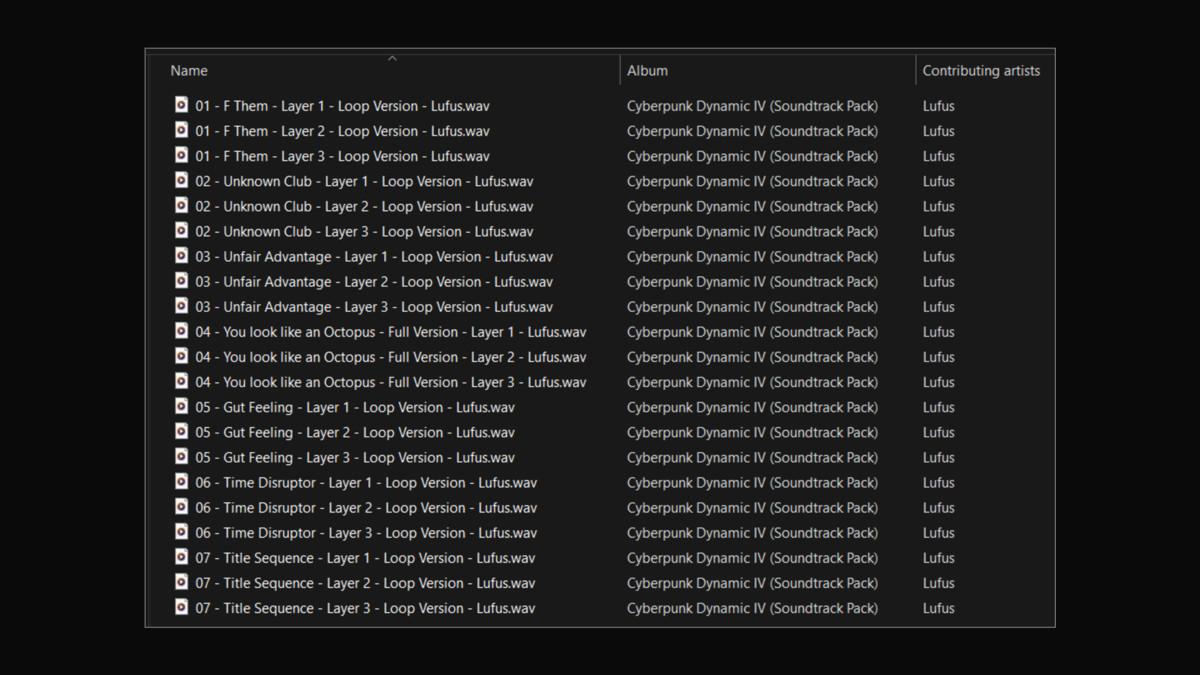The image size is (1200, 675).
Task: Select 02 - Unknown Club - Layer 1 file name
Action: click(x=364, y=181)
